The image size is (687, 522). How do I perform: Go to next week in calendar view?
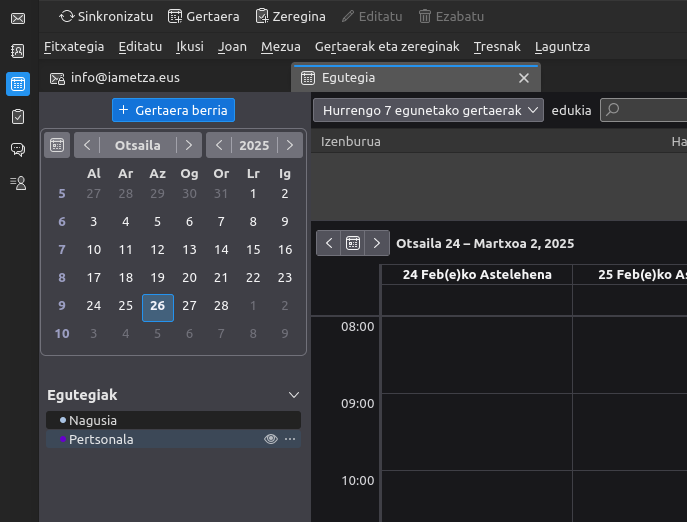[x=377, y=243]
